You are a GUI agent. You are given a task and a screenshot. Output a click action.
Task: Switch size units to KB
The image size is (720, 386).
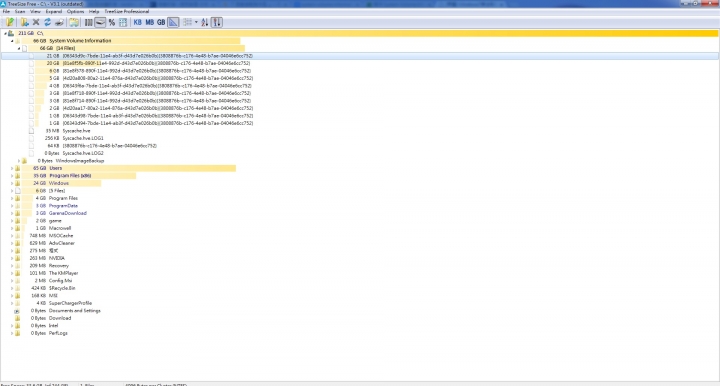tap(137, 22)
